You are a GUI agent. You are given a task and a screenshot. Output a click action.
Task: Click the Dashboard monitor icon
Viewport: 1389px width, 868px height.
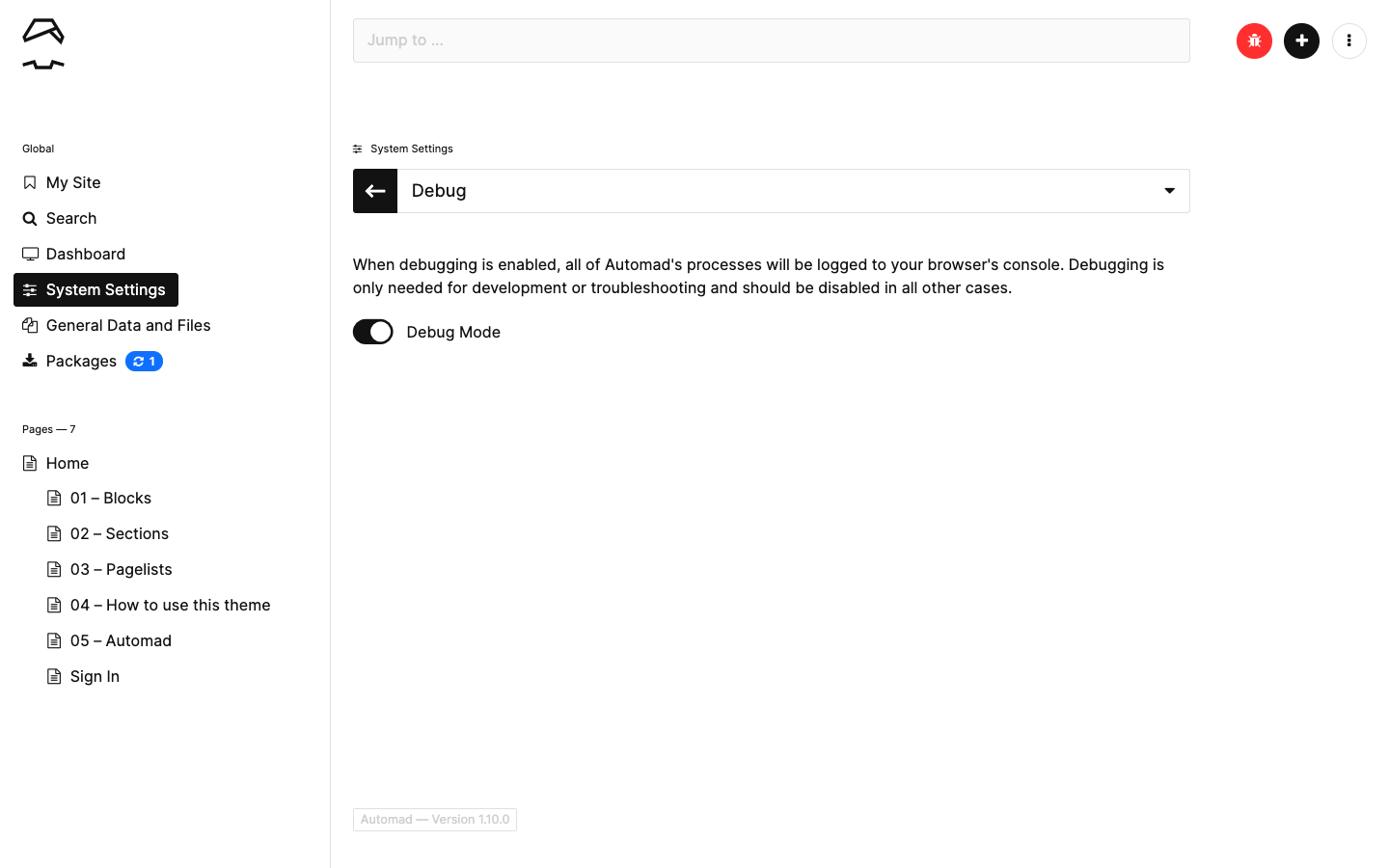[x=30, y=255]
